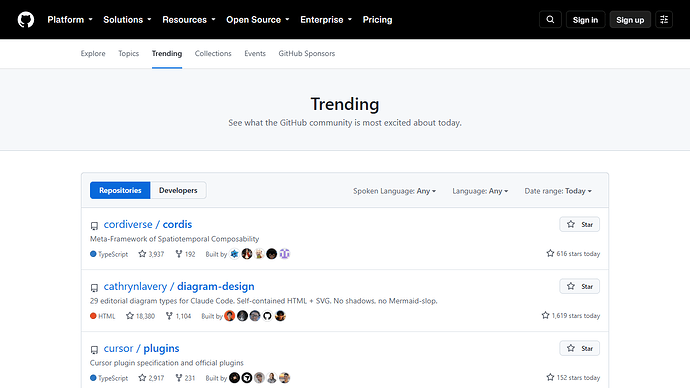
Task: Open the Date range: Today dropdown
Action: (x=558, y=191)
